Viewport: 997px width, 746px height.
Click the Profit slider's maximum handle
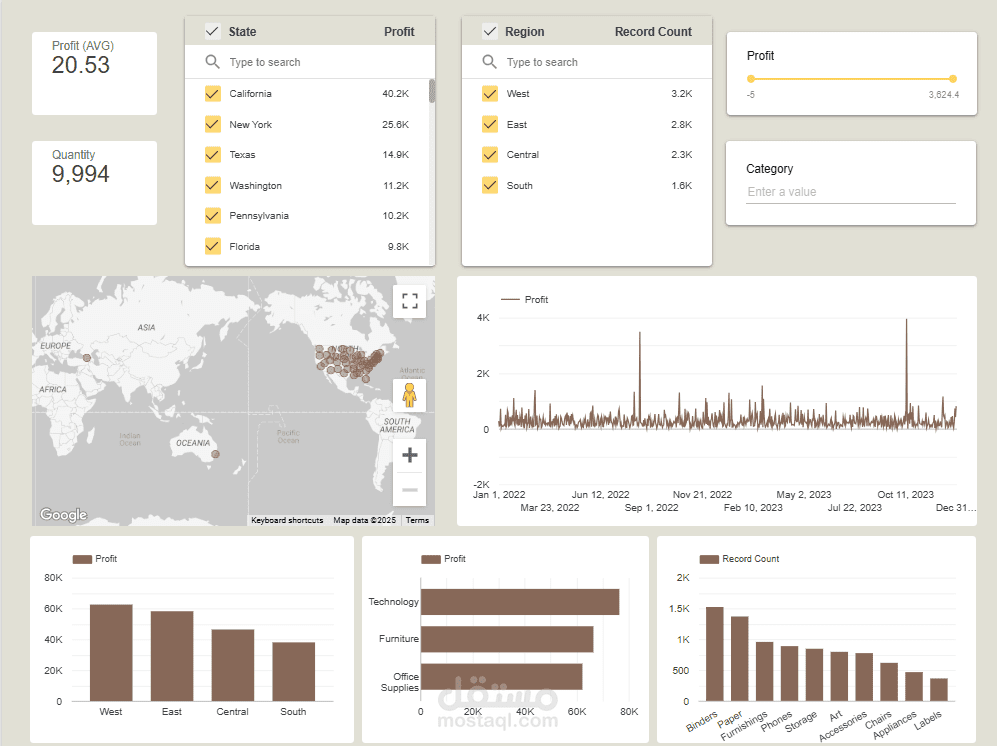click(952, 79)
